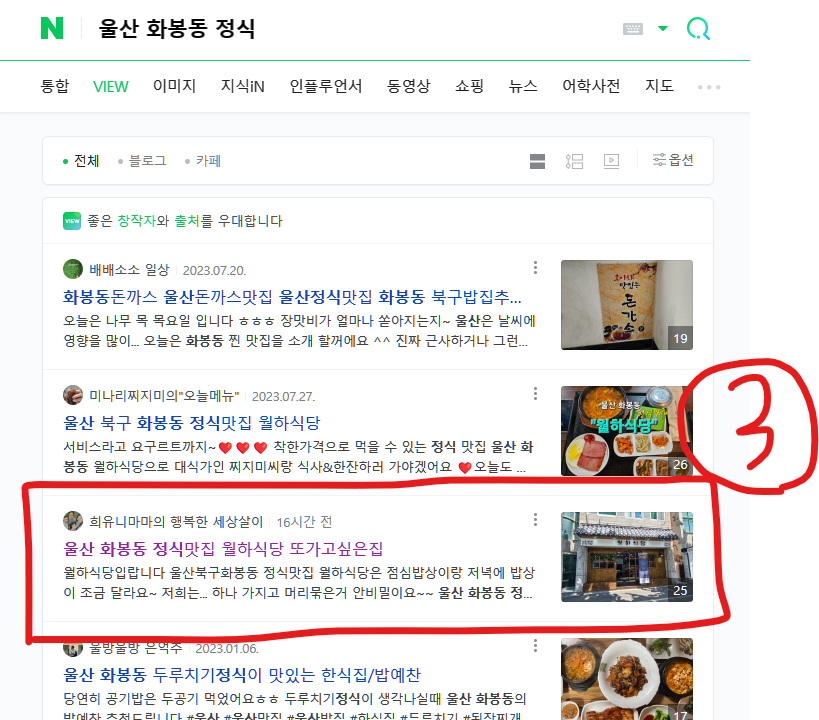The height and width of the screenshot is (720, 819).
Task: Click the date 2023.07.27.
Action: (x=284, y=397)
